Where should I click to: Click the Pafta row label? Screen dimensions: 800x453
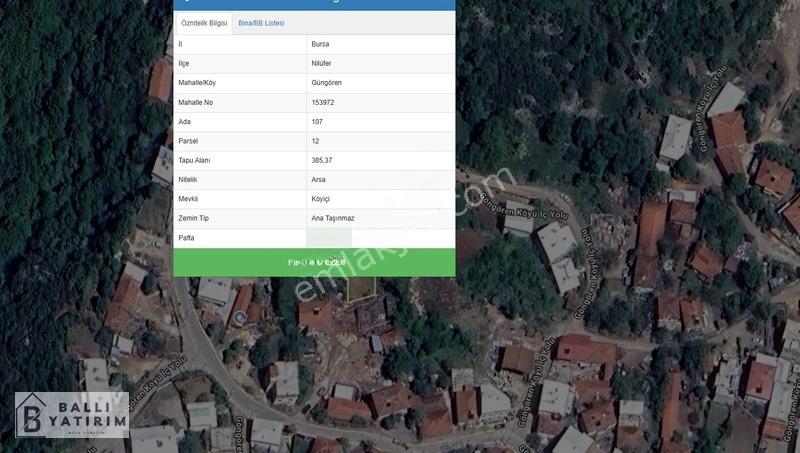pyautogui.click(x=186, y=238)
